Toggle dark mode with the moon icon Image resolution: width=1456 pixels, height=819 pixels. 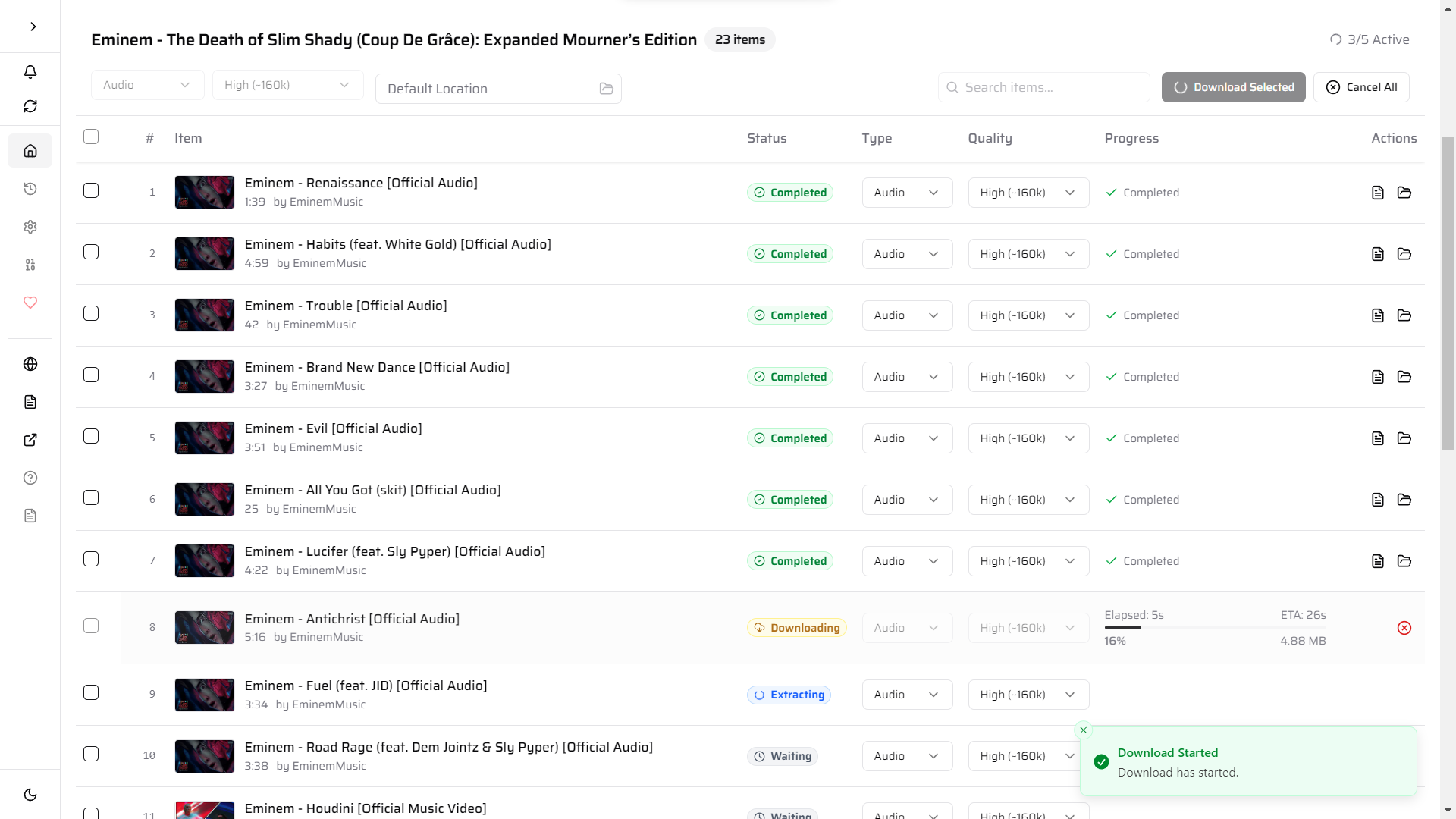30,795
